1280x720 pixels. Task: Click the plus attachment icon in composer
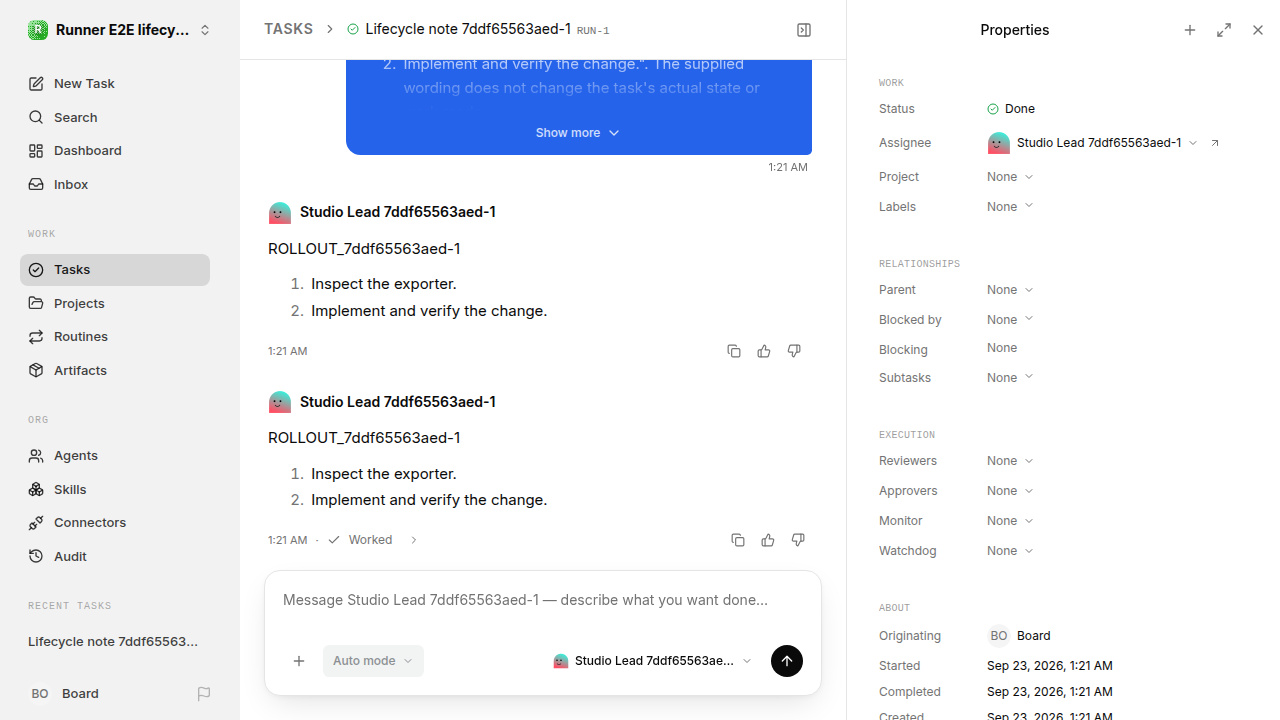(299, 661)
